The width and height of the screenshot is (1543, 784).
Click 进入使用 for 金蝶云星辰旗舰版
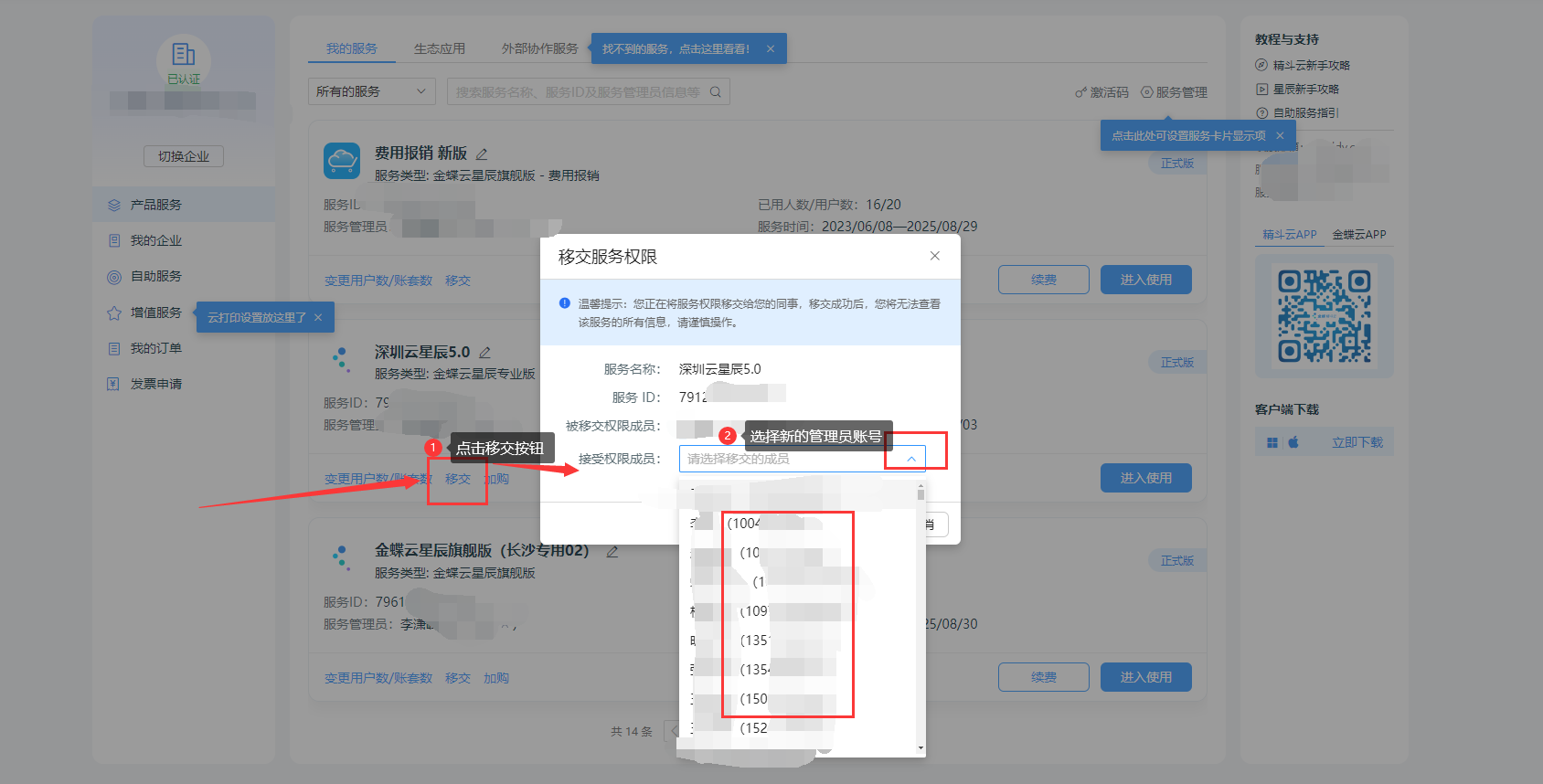coord(1146,677)
